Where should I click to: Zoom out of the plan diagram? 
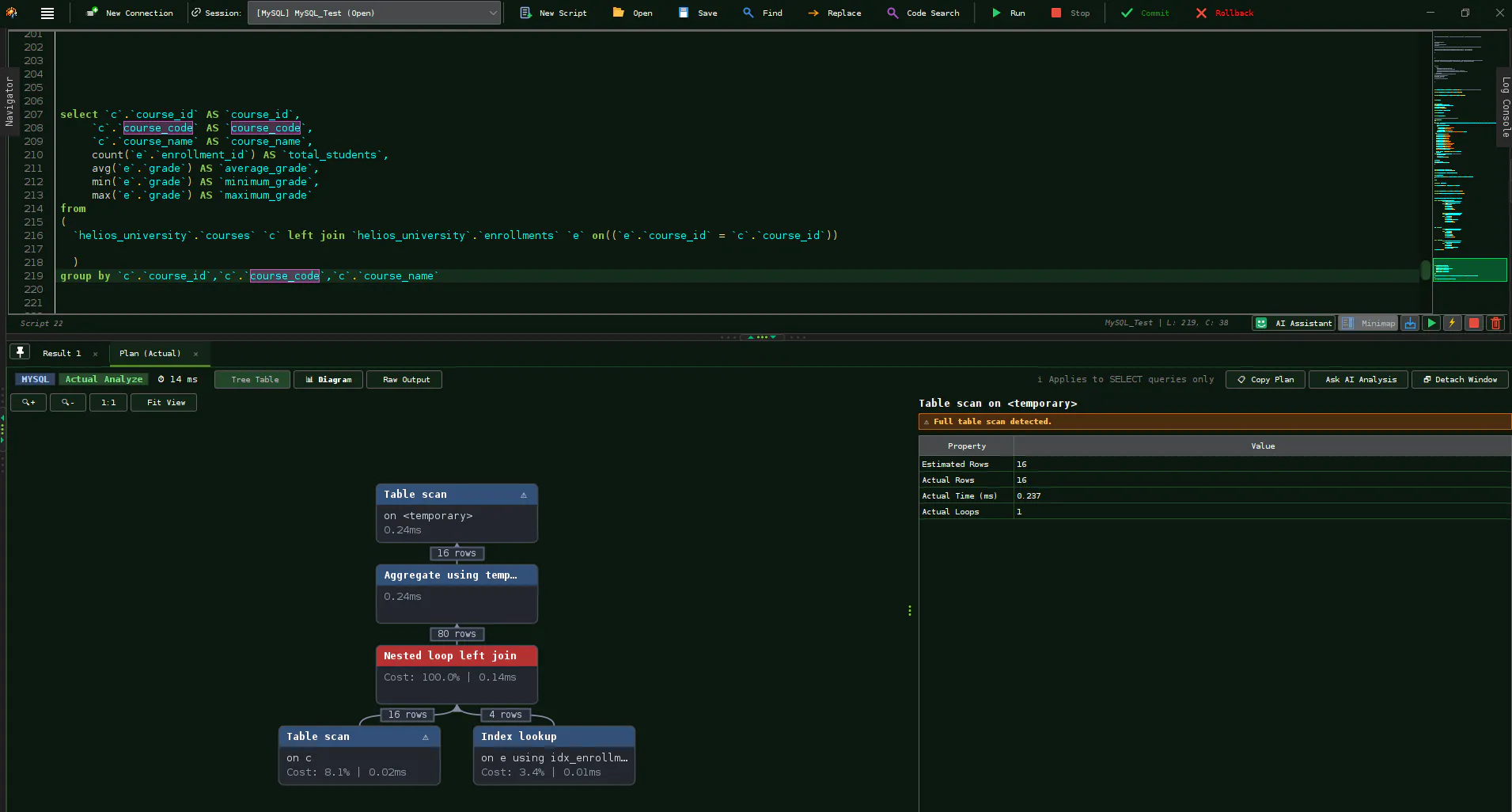pyautogui.click(x=68, y=402)
